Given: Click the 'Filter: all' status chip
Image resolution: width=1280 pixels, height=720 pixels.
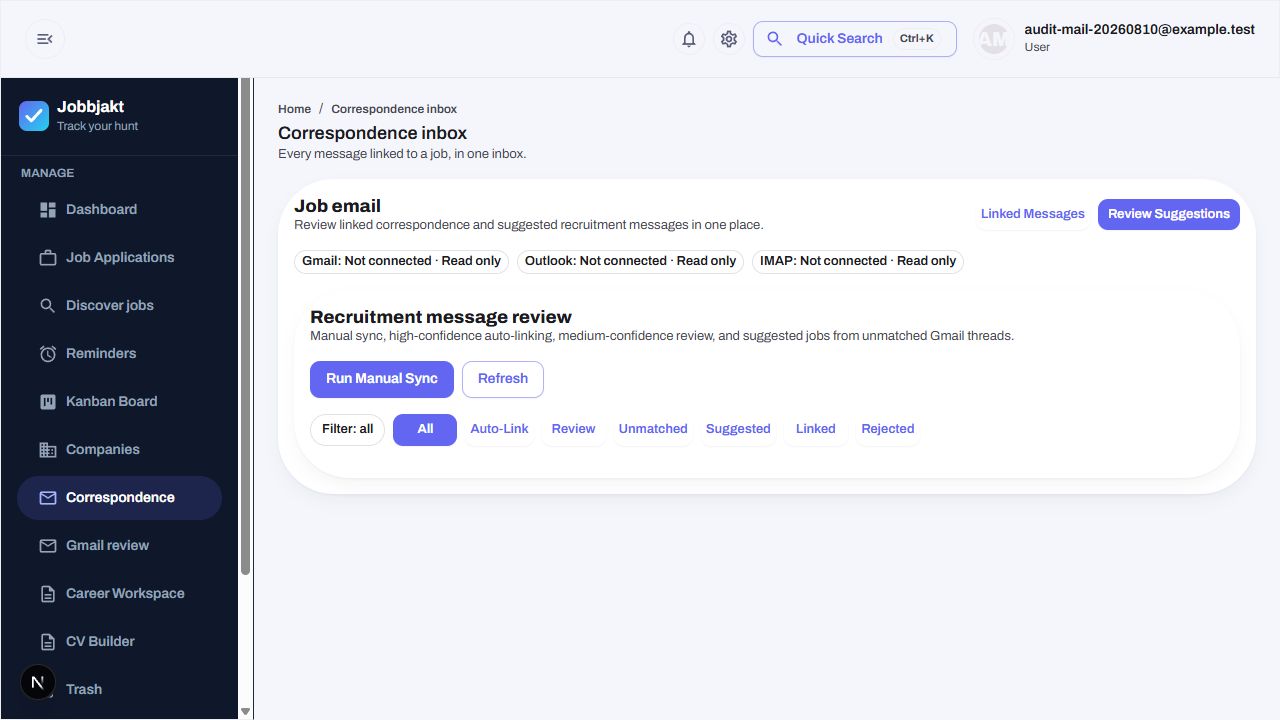Looking at the screenshot, I should point(347,429).
